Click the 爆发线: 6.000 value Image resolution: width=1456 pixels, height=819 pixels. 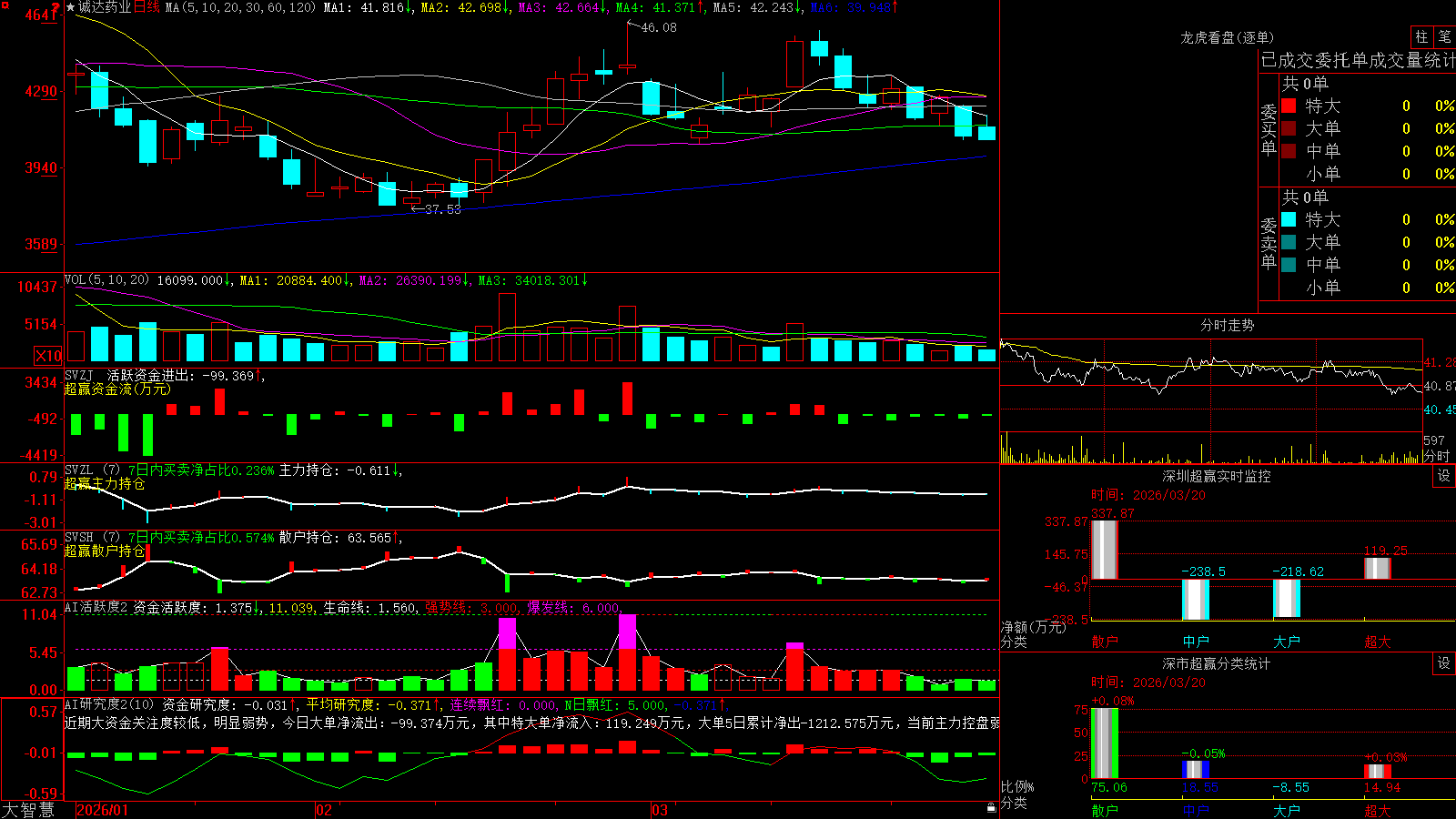(x=575, y=608)
